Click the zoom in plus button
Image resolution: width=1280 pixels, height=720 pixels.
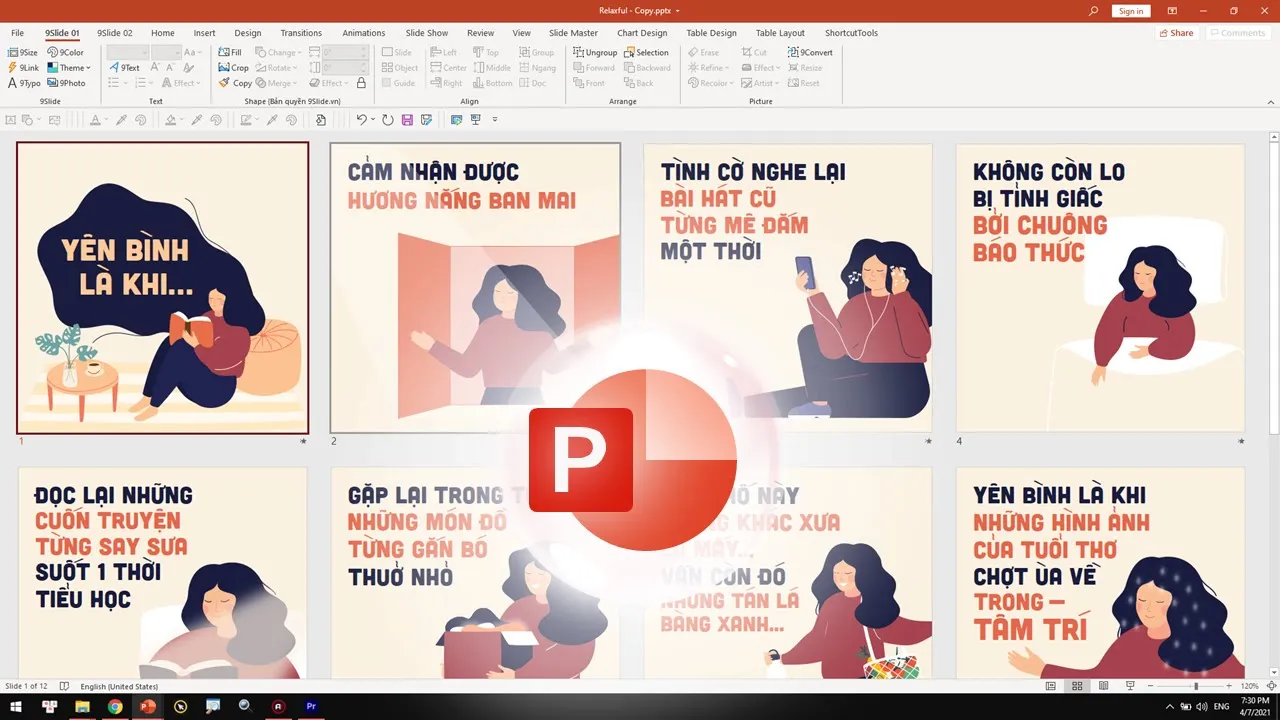click(1231, 686)
